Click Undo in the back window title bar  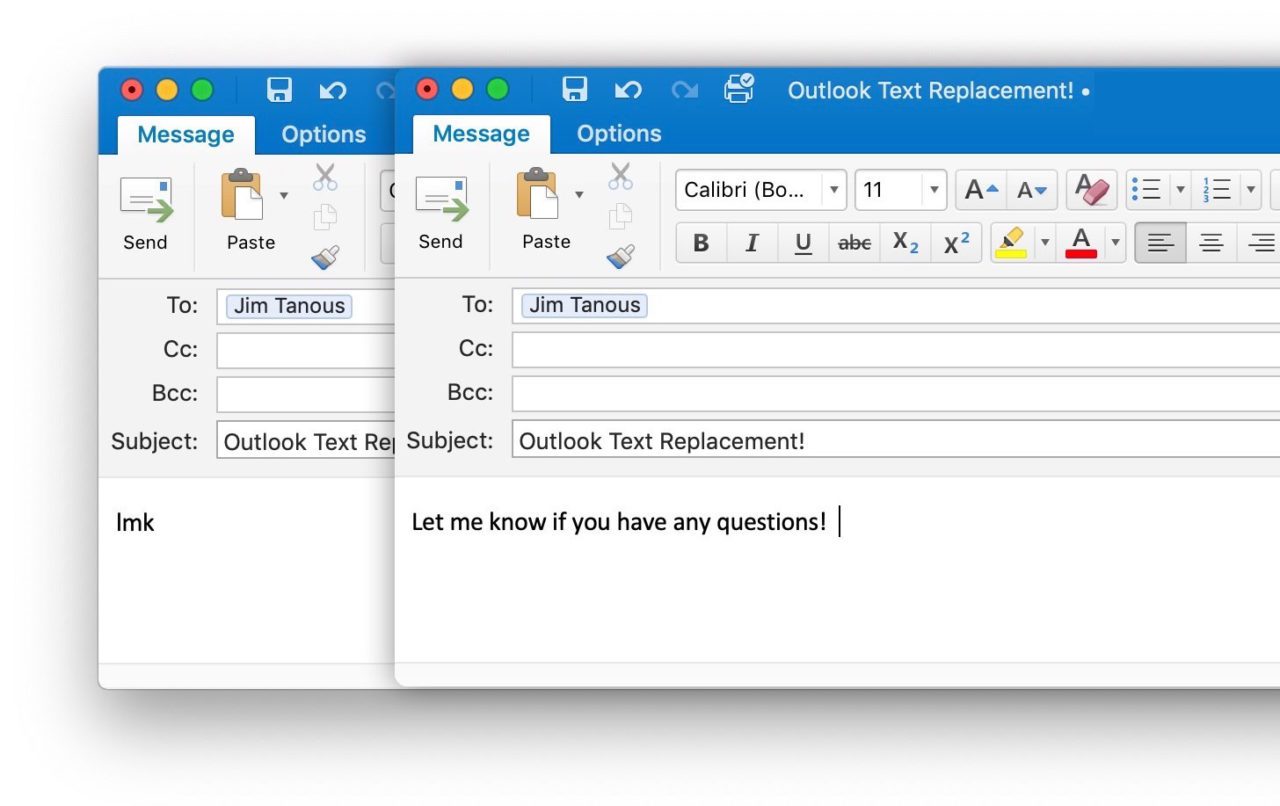(333, 91)
